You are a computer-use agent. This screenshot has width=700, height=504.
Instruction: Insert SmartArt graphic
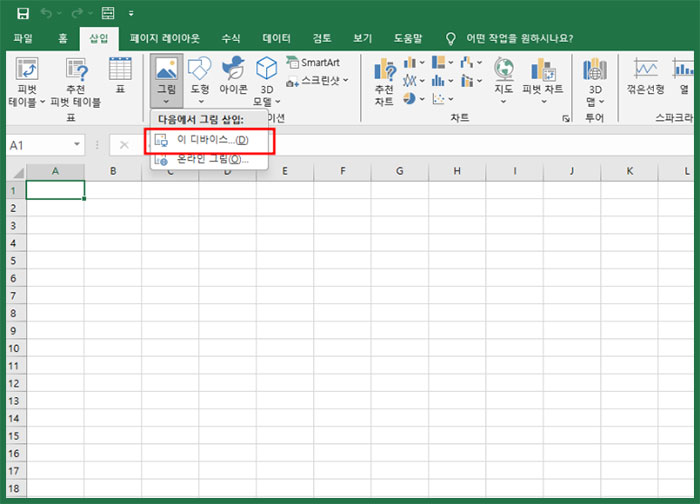tap(313, 62)
